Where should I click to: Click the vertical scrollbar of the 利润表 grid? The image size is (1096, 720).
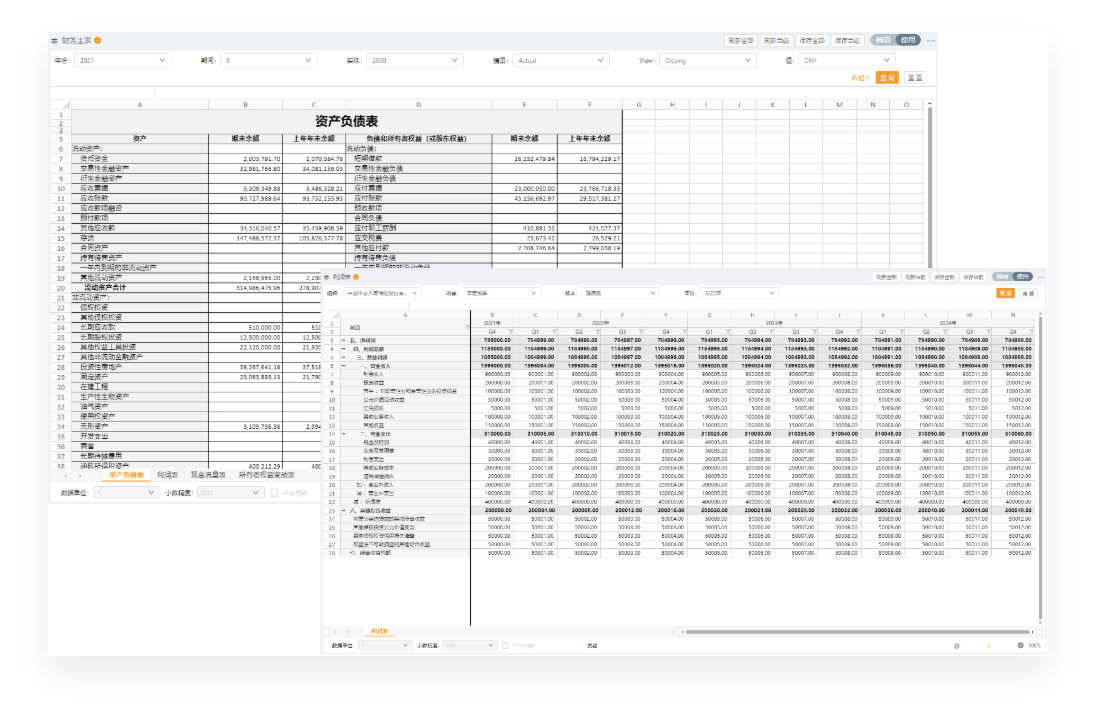tap(1040, 468)
